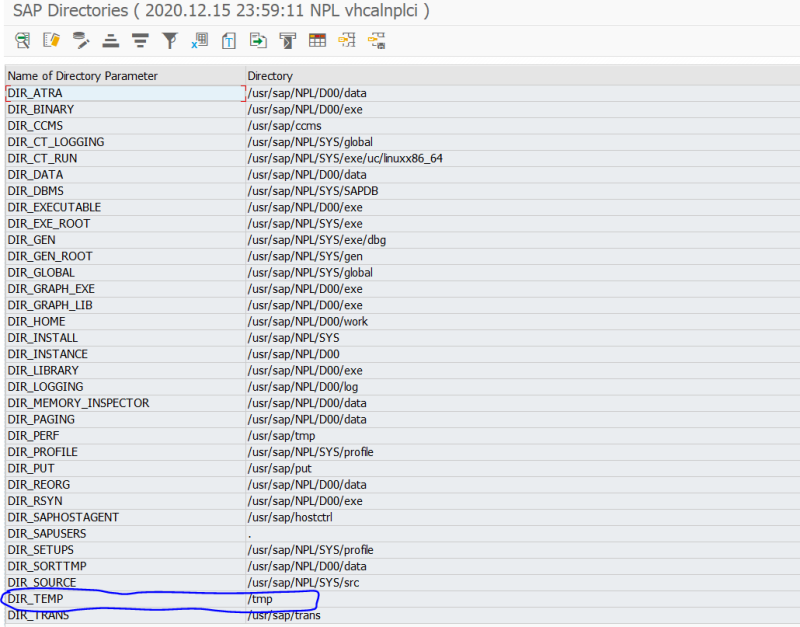The image size is (800, 627).
Task: Click the pencil Change icon
Action: point(80,40)
